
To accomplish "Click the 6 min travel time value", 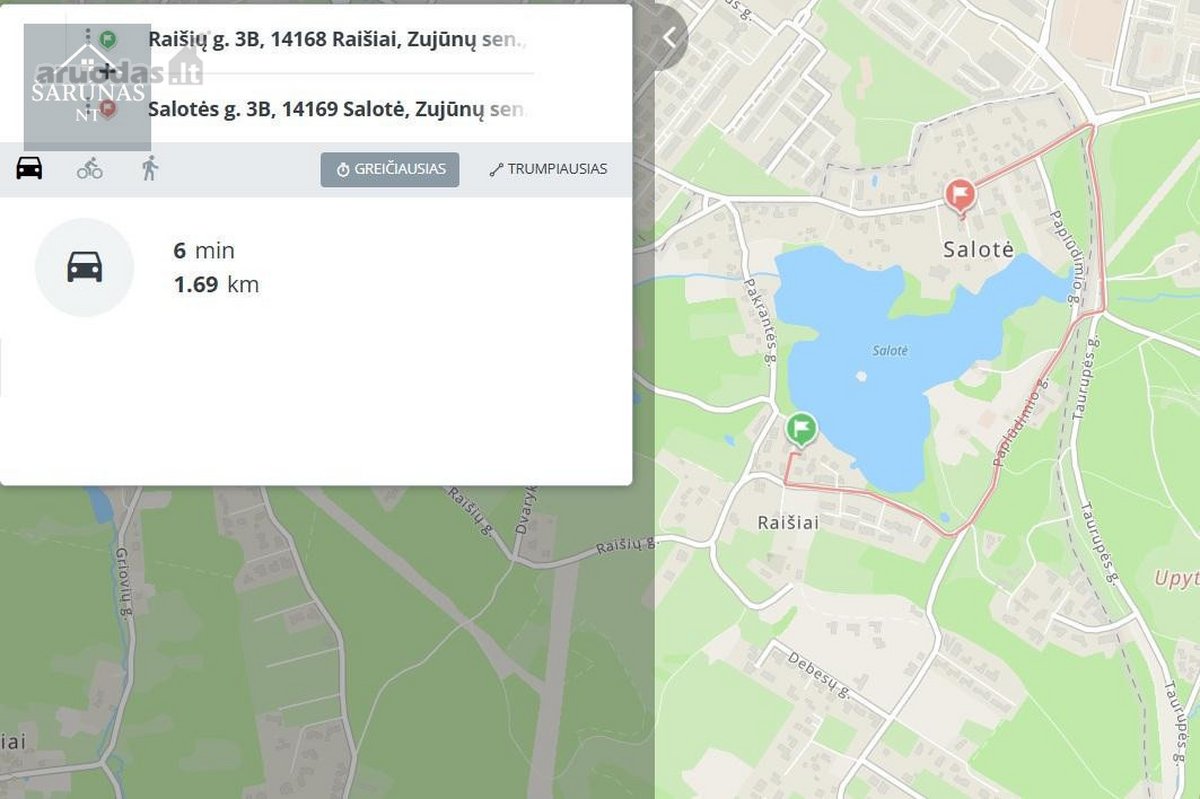I will (x=204, y=251).
